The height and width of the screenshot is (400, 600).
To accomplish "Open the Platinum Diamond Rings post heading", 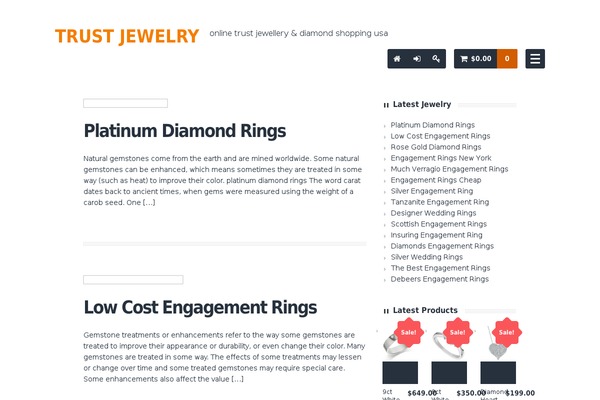I will point(185,131).
